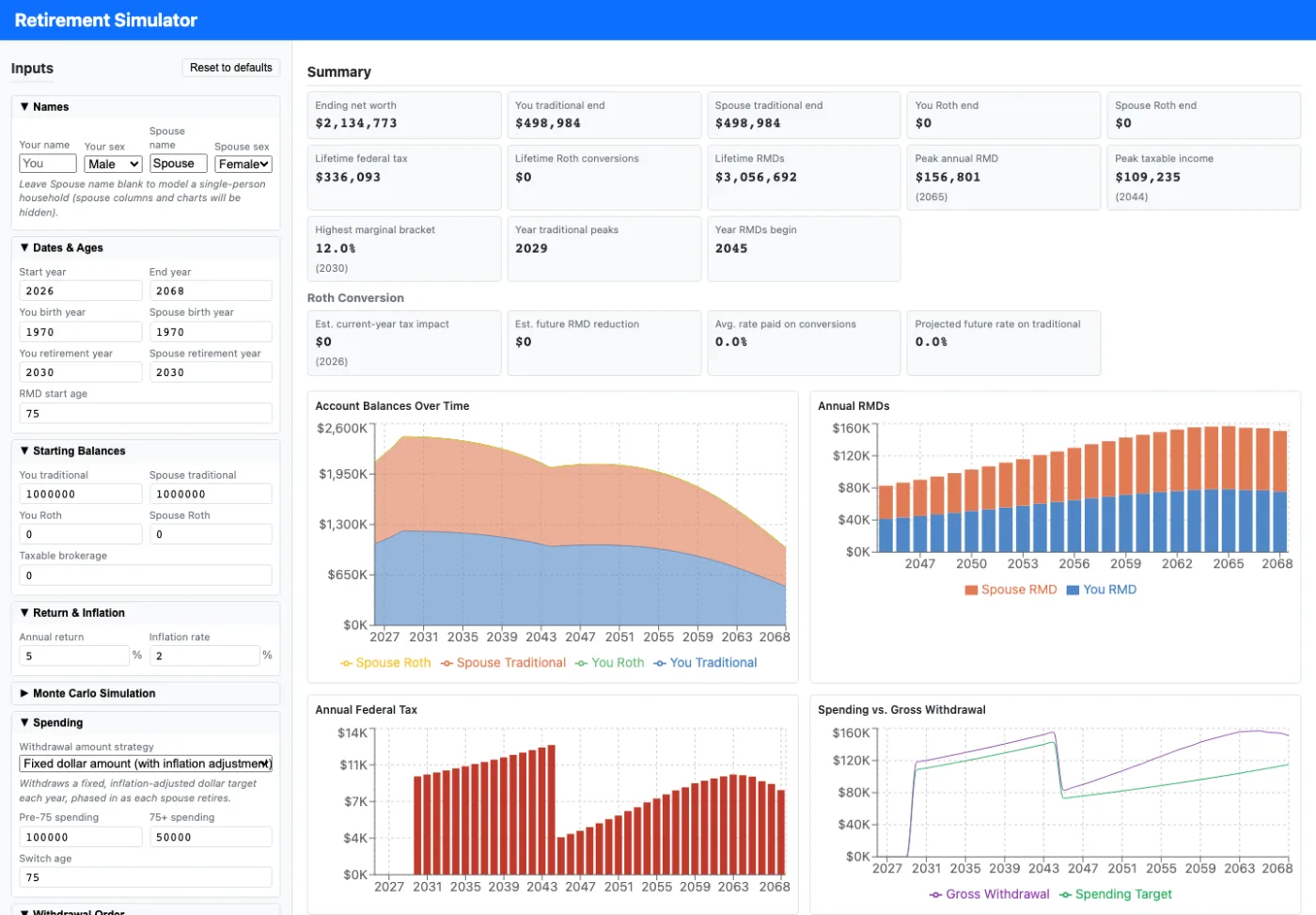The height and width of the screenshot is (915, 1316).
Task: Toggle You RMD legend in RMDs chart
Action: pos(1101,590)
